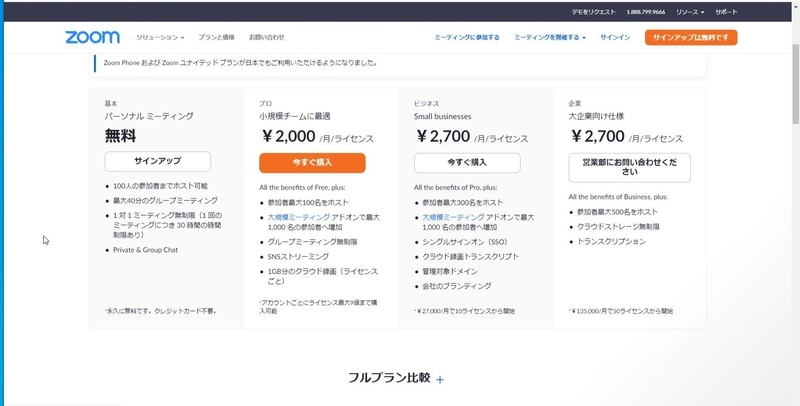
Task: Click サインアップ button in free plan
Action: (158, 161)
